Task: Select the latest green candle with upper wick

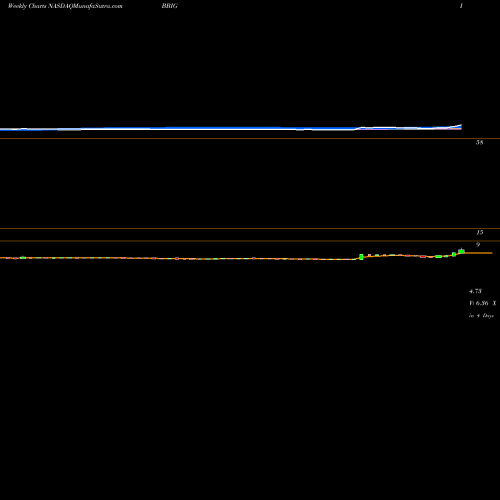Action: [461, 251]
